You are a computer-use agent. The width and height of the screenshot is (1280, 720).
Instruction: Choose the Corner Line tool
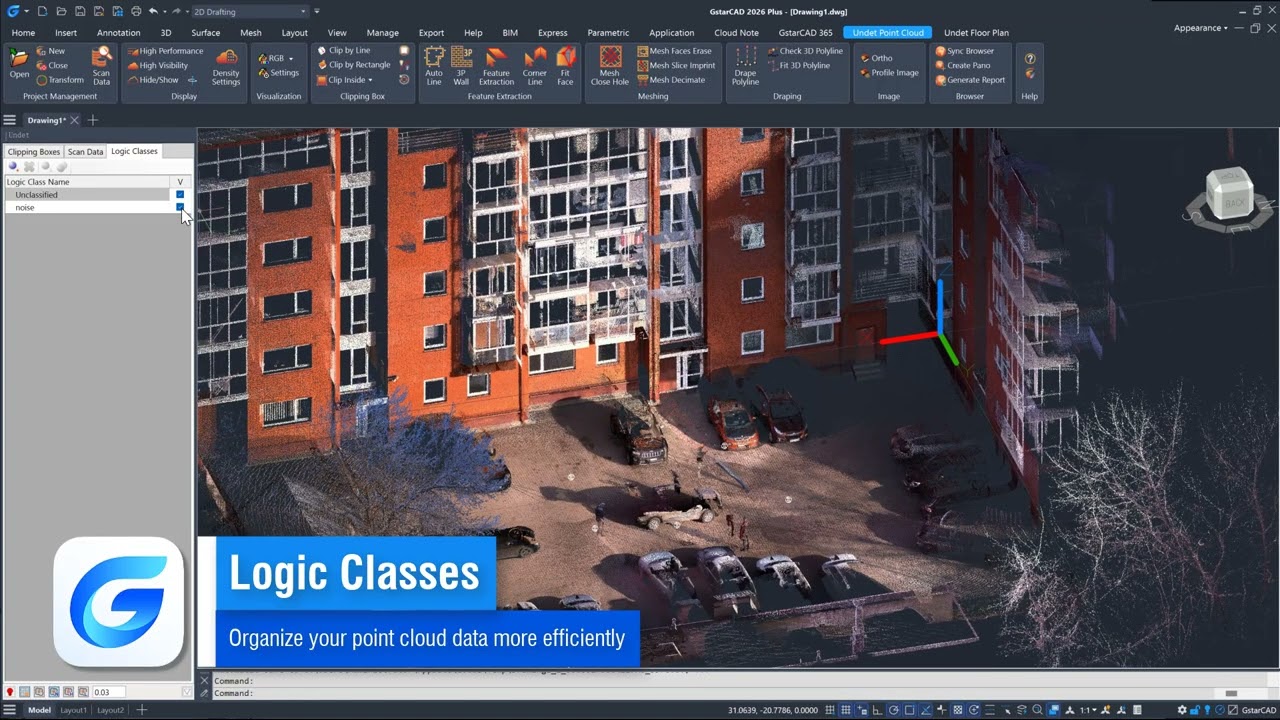click(535, 65)
